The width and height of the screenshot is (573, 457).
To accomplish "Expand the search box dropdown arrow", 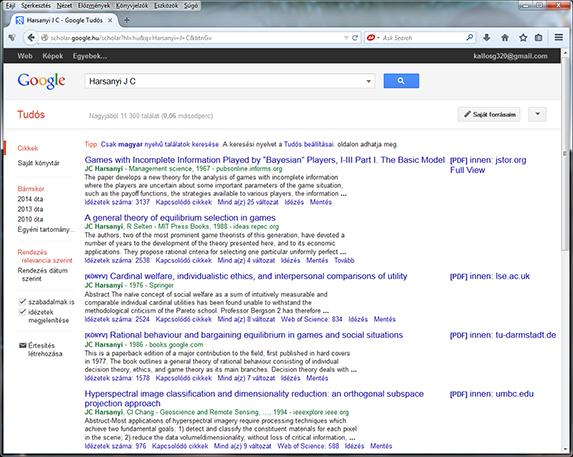I will [368, 81].
